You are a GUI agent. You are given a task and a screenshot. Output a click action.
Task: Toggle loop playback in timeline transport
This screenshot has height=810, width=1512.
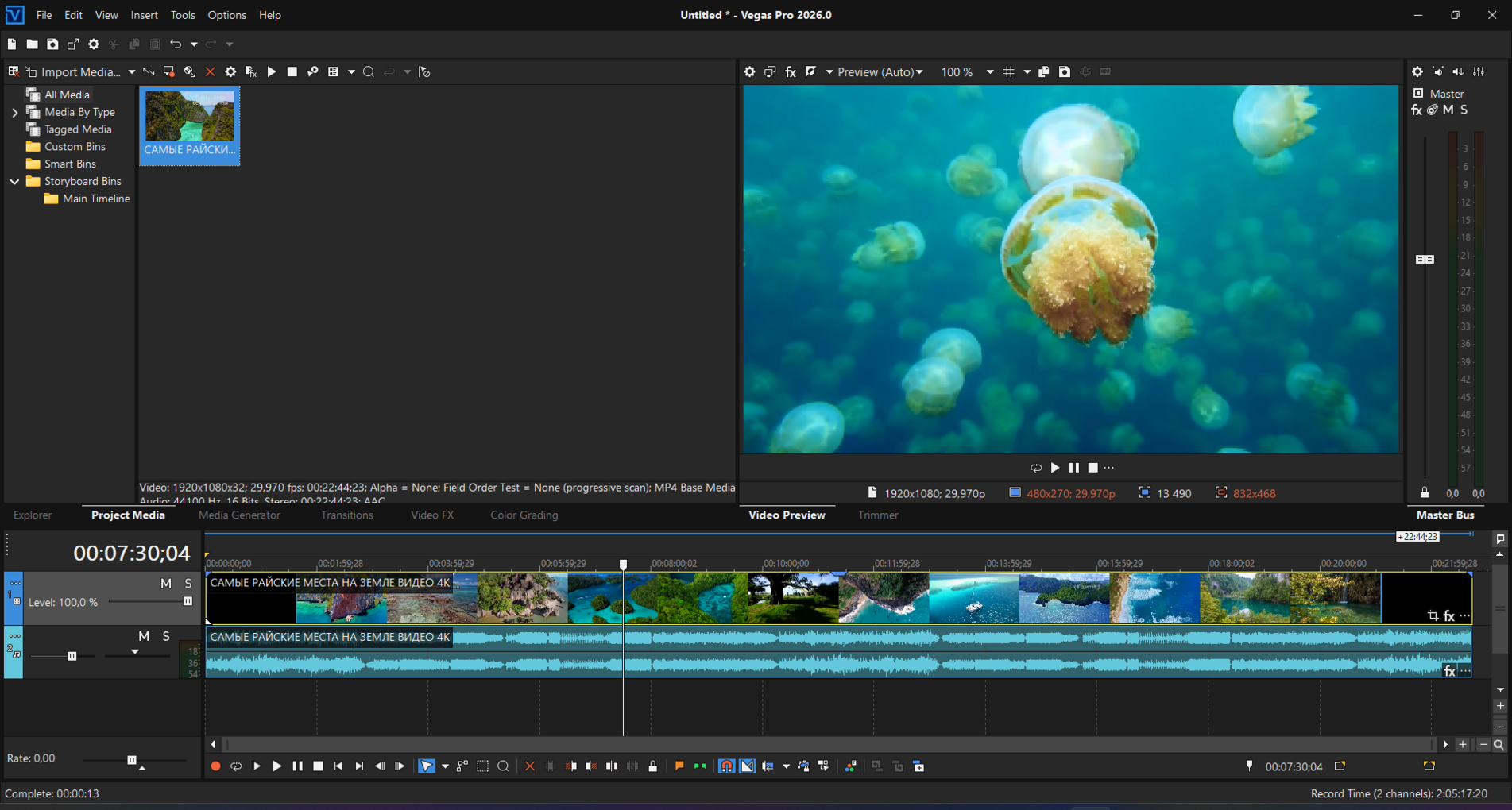tap(236, 766)
